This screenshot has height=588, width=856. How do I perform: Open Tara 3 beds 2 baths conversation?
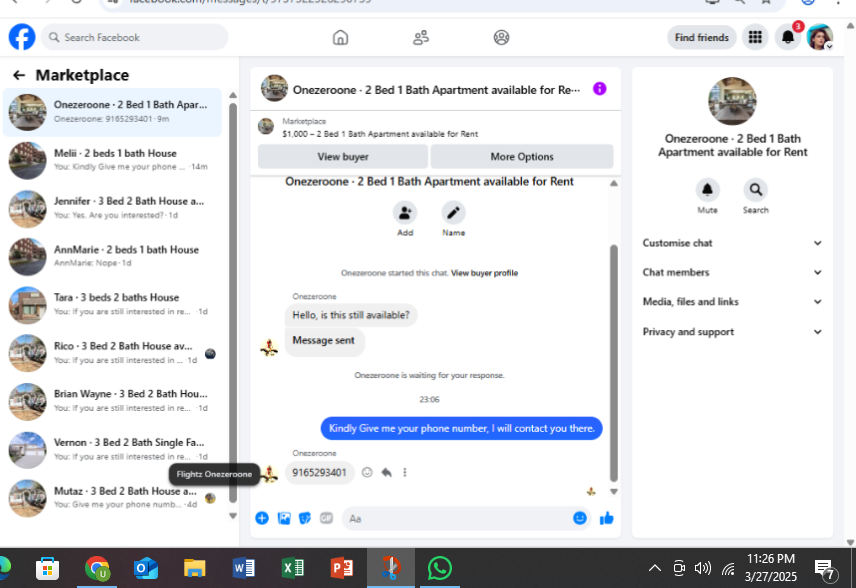coord(112,304)
